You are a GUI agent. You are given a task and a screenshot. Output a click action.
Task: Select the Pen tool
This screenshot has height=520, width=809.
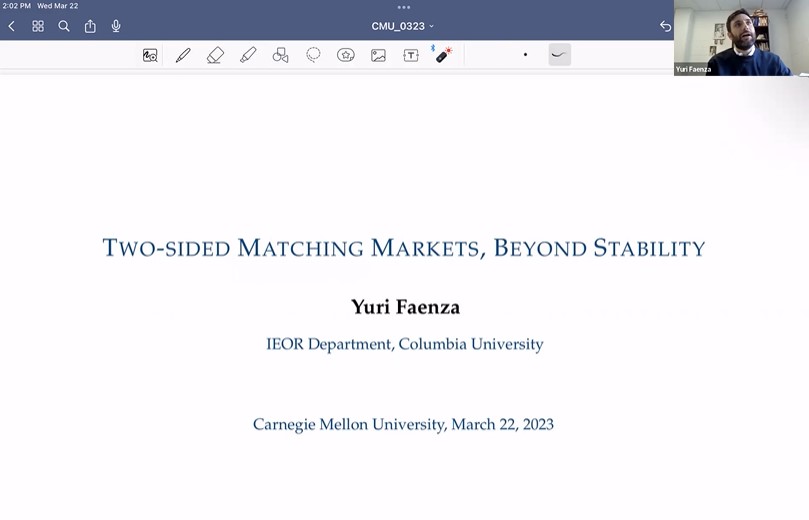click(183, 55)
